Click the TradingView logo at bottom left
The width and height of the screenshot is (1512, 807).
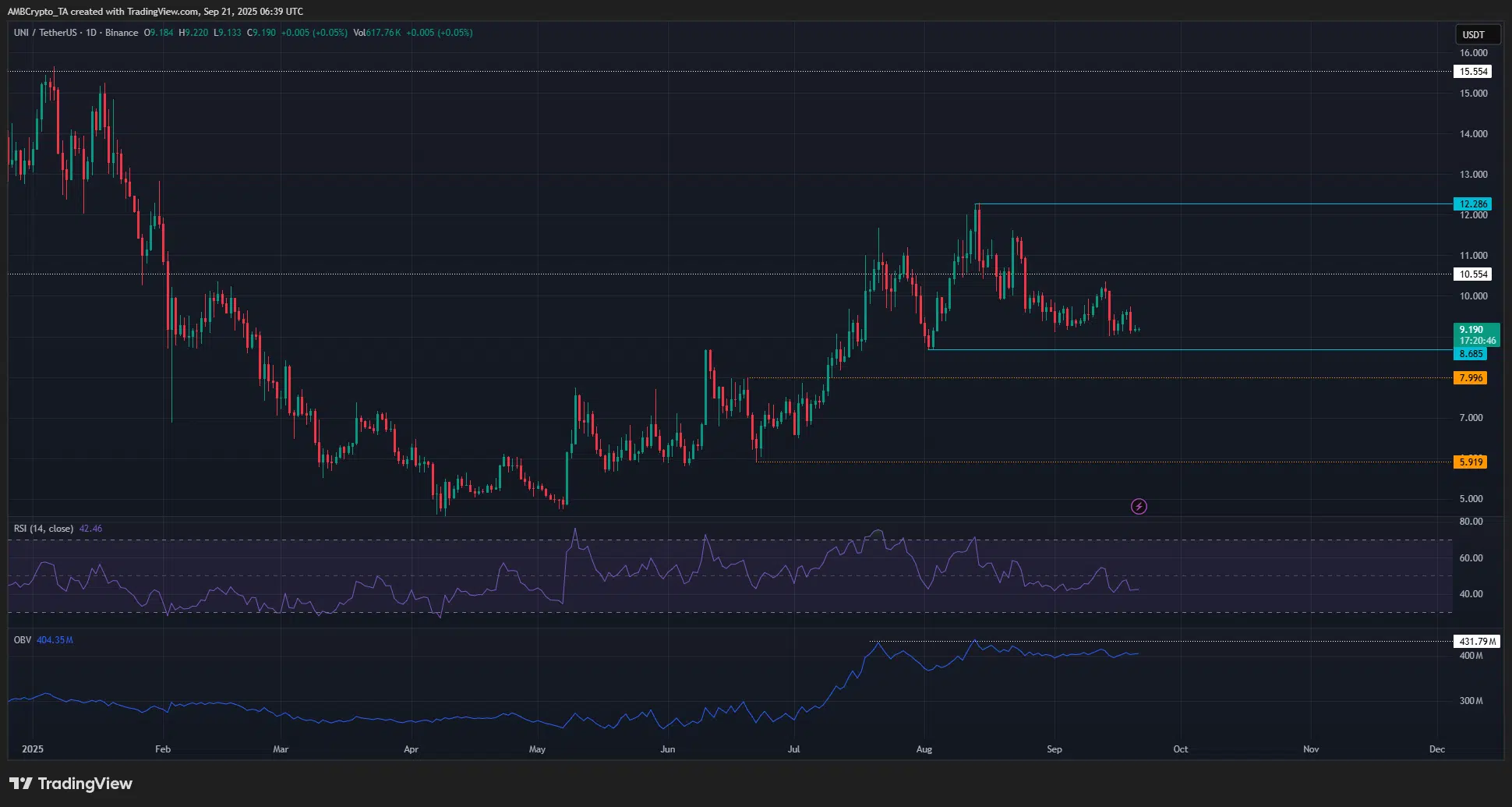71,784
